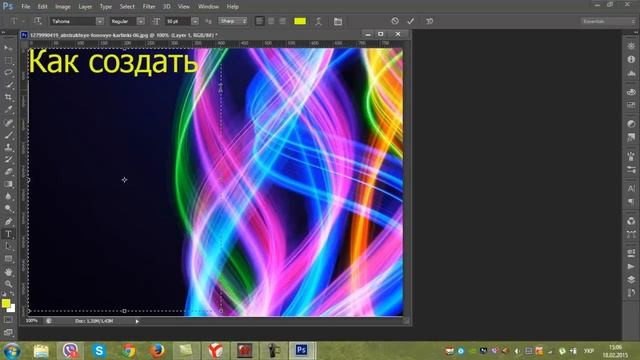Screen dimensions: 640x360
Task: Open the Info panel icon
Action: [631, 60]
